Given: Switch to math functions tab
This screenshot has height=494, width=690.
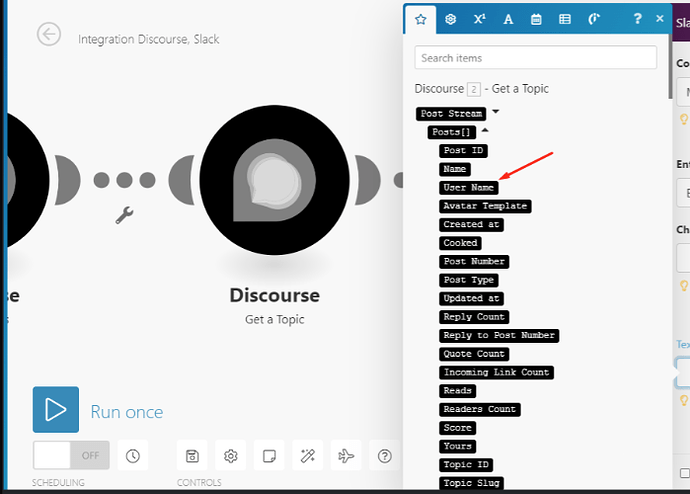Looking at the screenshot, I should click(x=479, y=19).
